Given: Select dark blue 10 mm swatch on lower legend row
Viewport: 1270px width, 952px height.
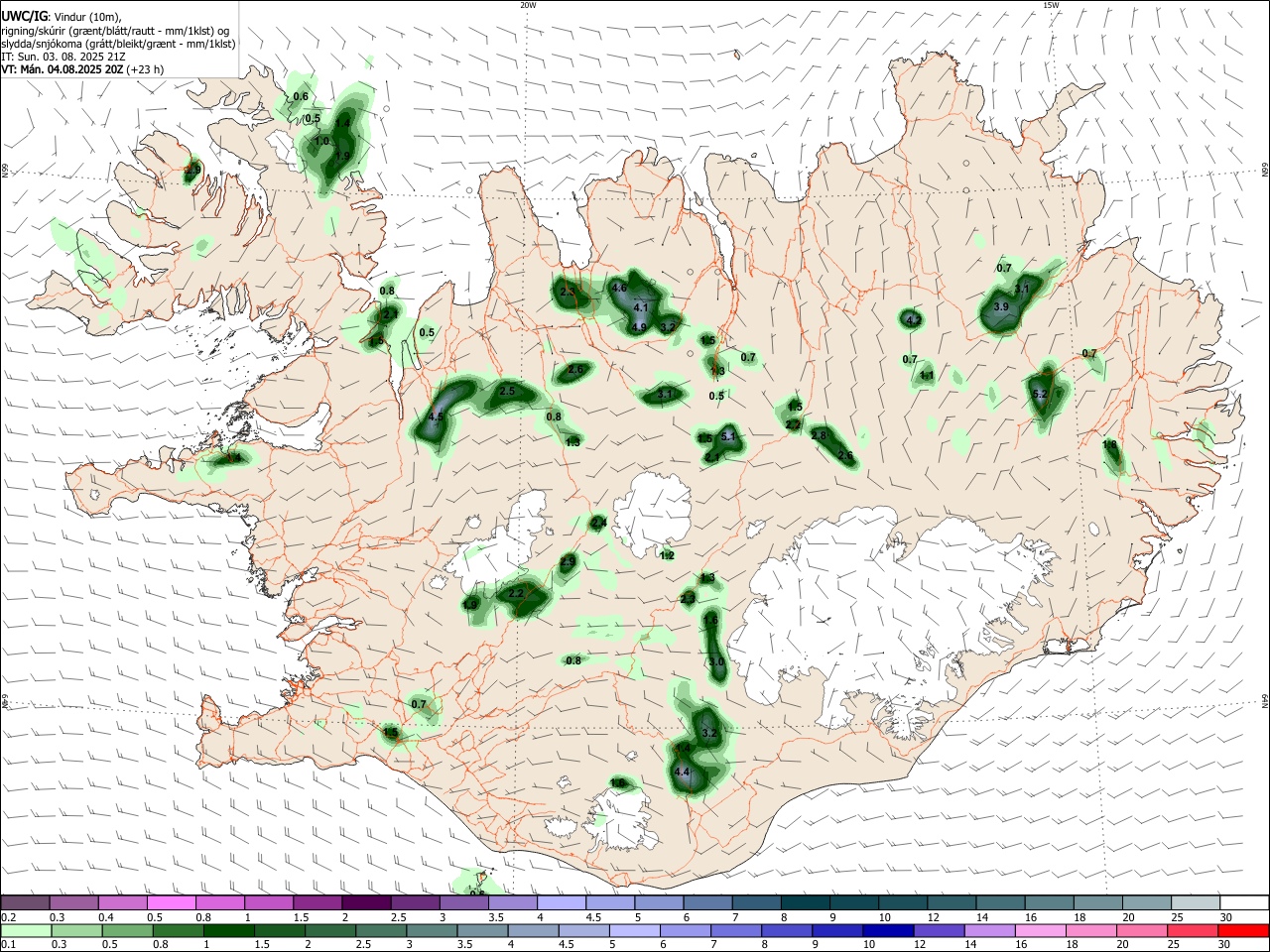Looking at the screenshot, I should click(886, 930).
